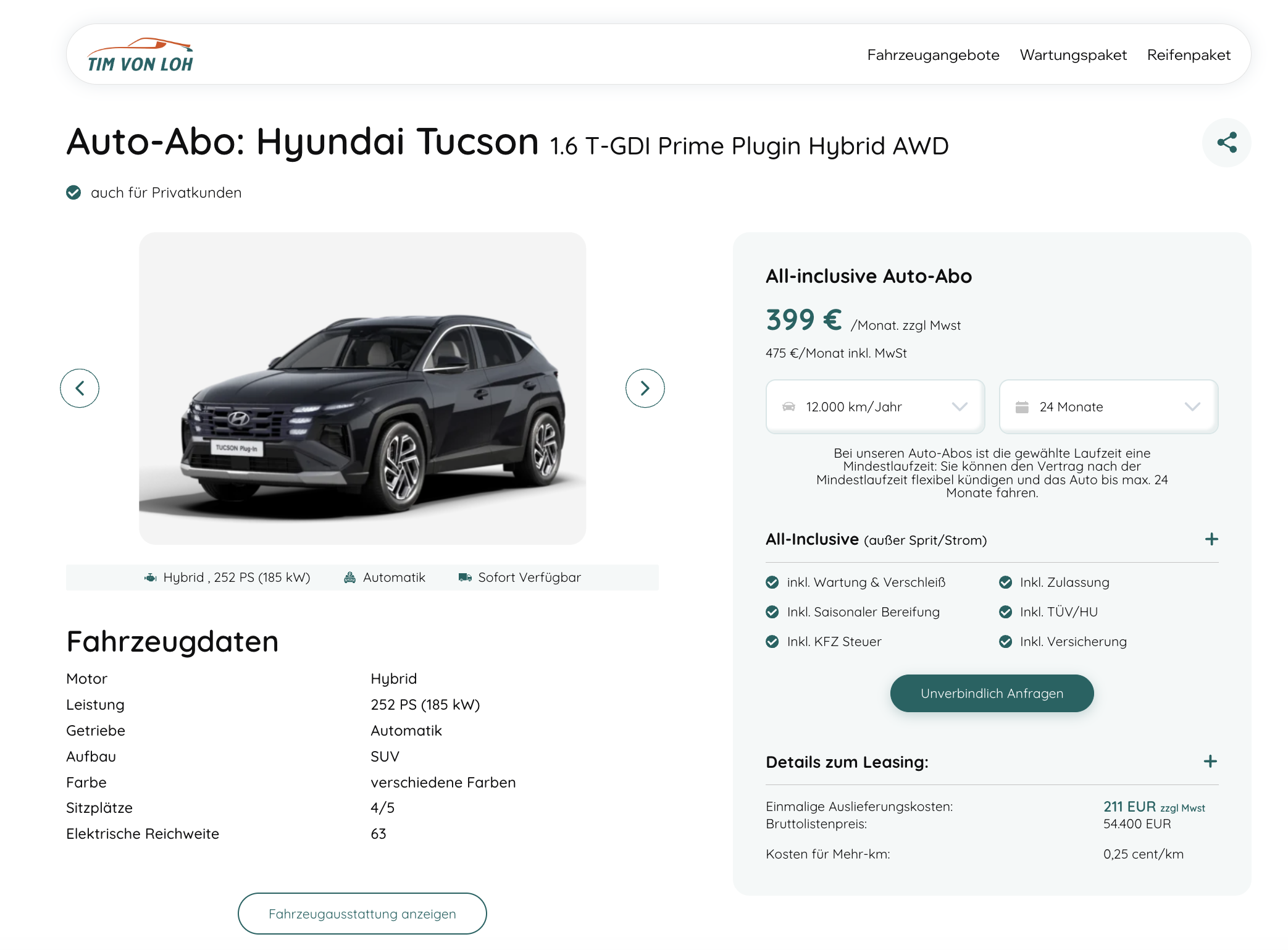Click the Automatik gearbox icon
Image resolution: width=1288 pixels, height=950 pixels.
[349, 578]
